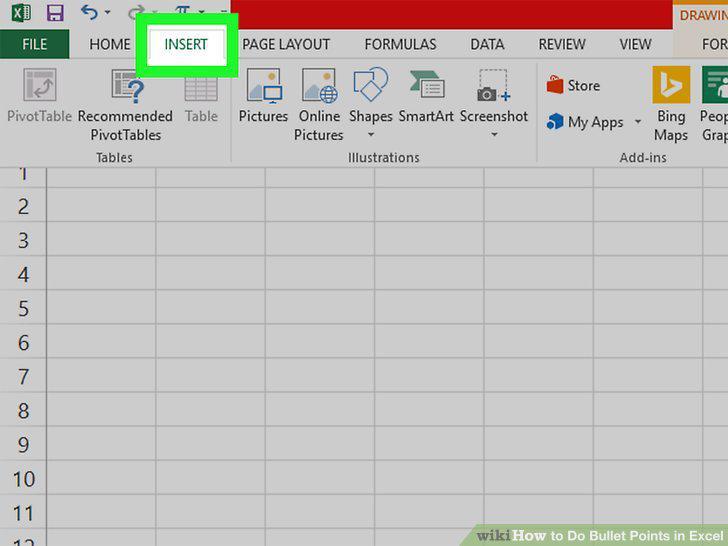The width and height of the screenshot is (728, 546).
Task: Switch to the HOME tab
Action: coord(110,44)
